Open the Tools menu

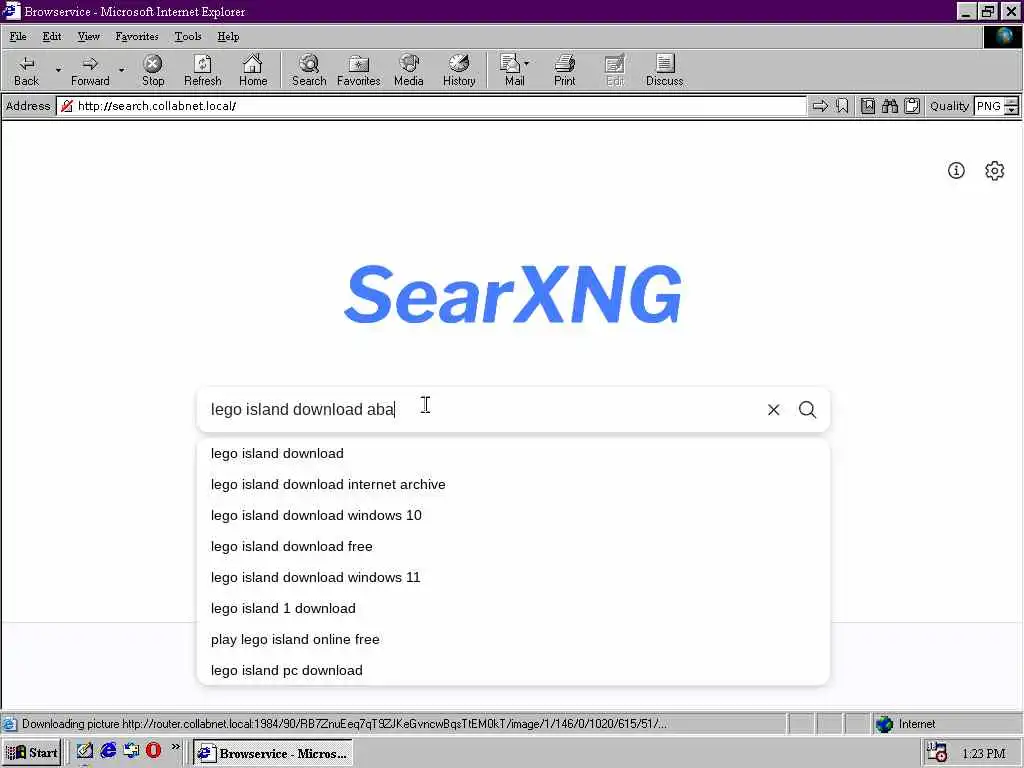point(187,37)
